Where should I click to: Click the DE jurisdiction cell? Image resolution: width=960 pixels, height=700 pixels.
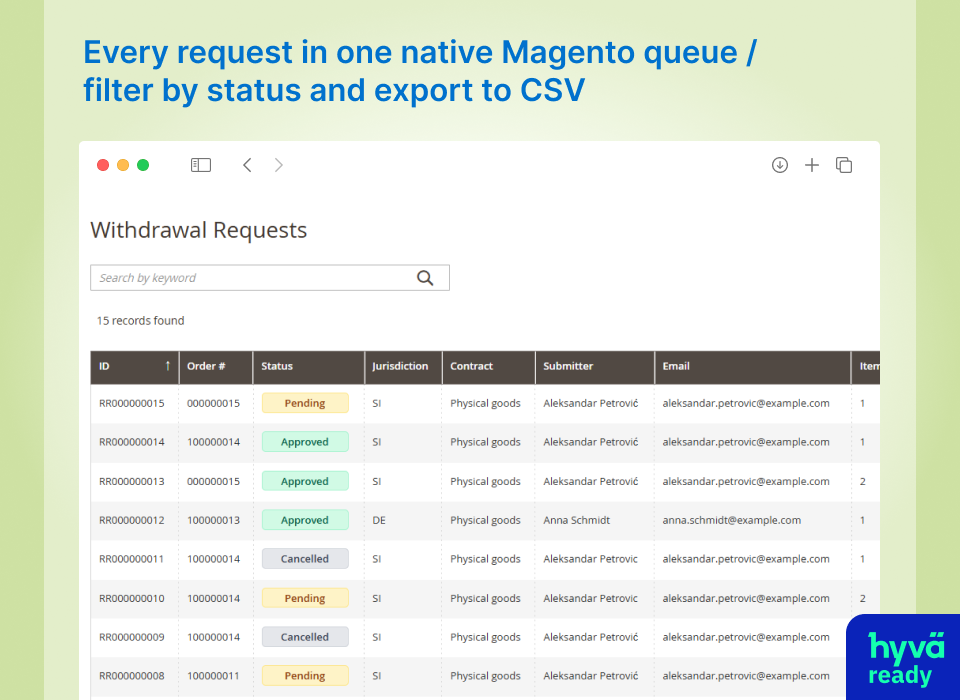pyautogui.click(x=379, y=520)
